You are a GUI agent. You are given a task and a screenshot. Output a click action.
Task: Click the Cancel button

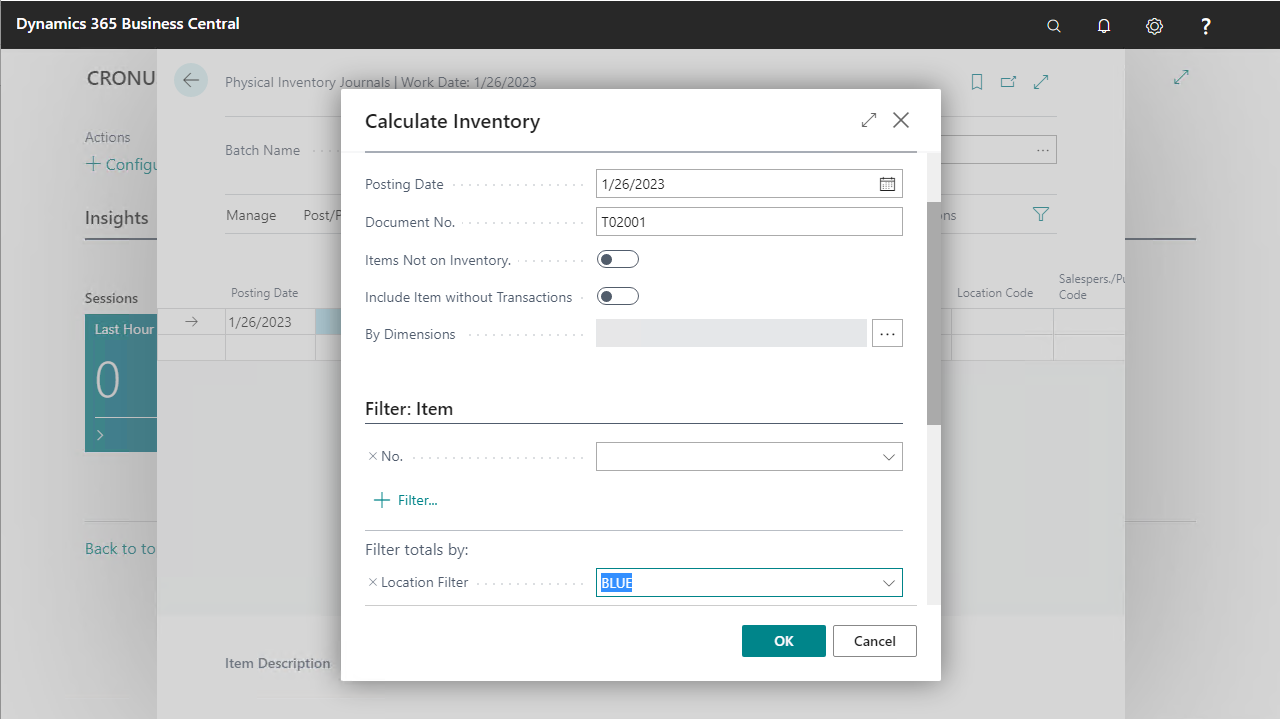coord(875,641)
